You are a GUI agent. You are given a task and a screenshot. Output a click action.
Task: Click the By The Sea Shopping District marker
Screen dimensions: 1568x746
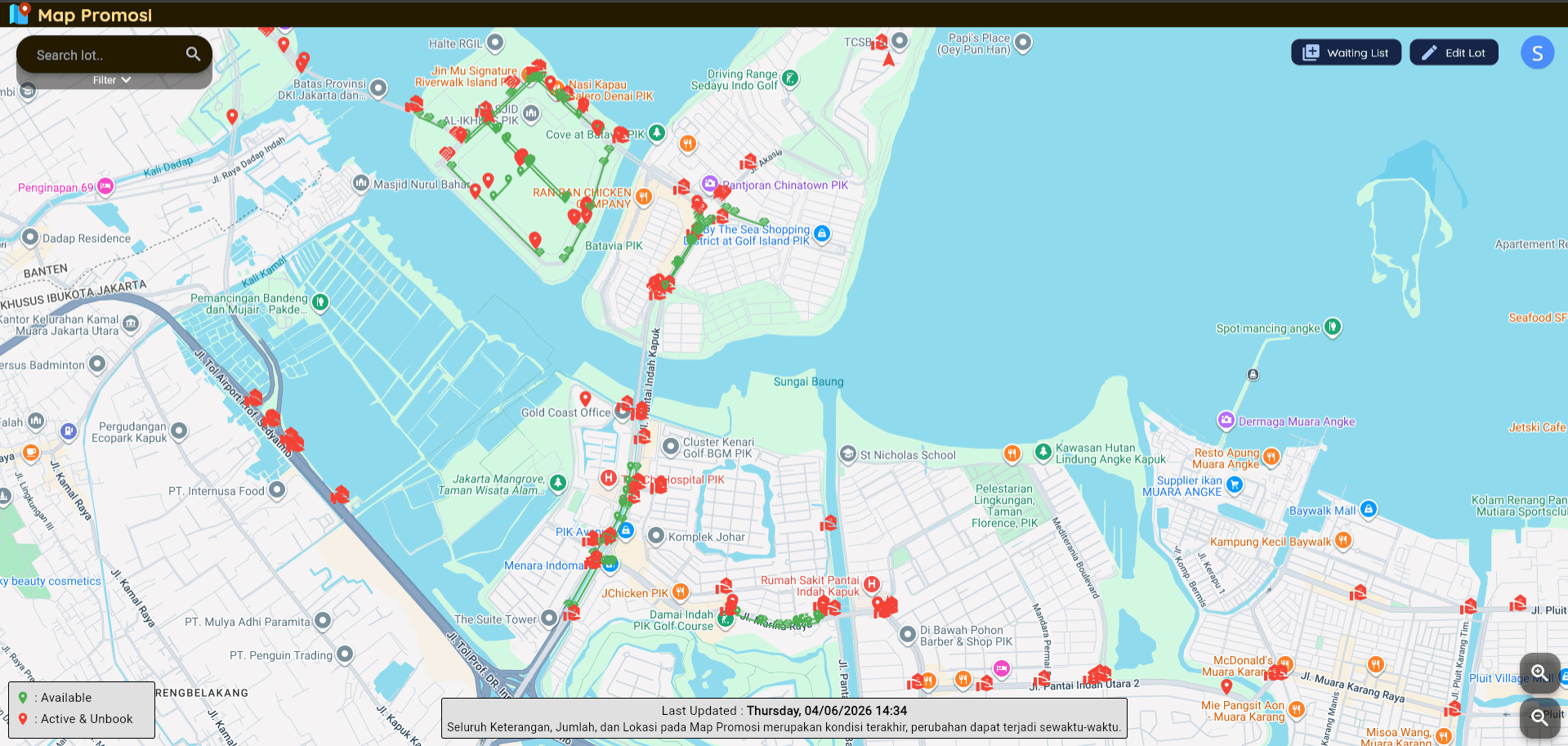point(822,234)
